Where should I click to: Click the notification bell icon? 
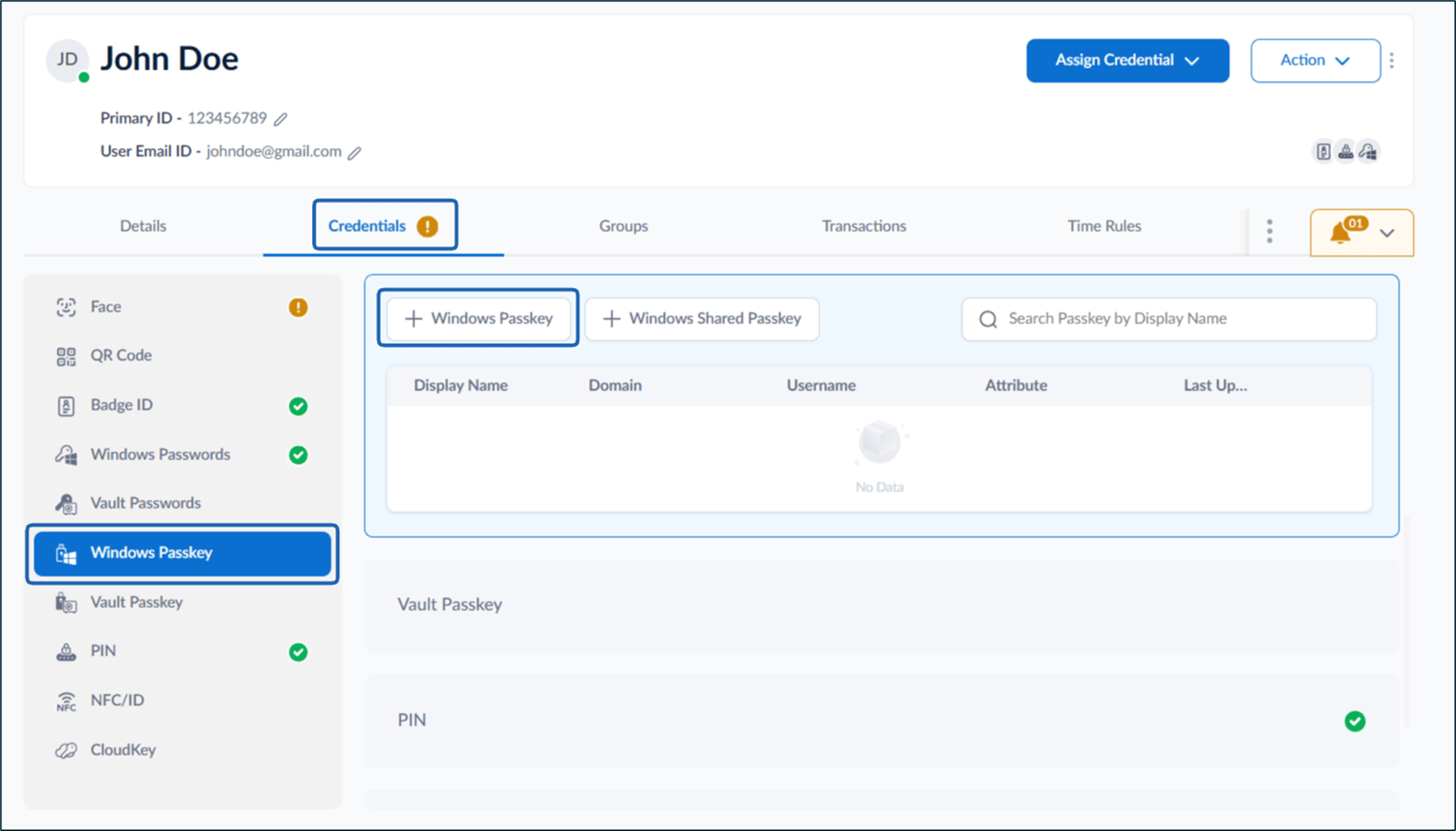pos(1340,233)
